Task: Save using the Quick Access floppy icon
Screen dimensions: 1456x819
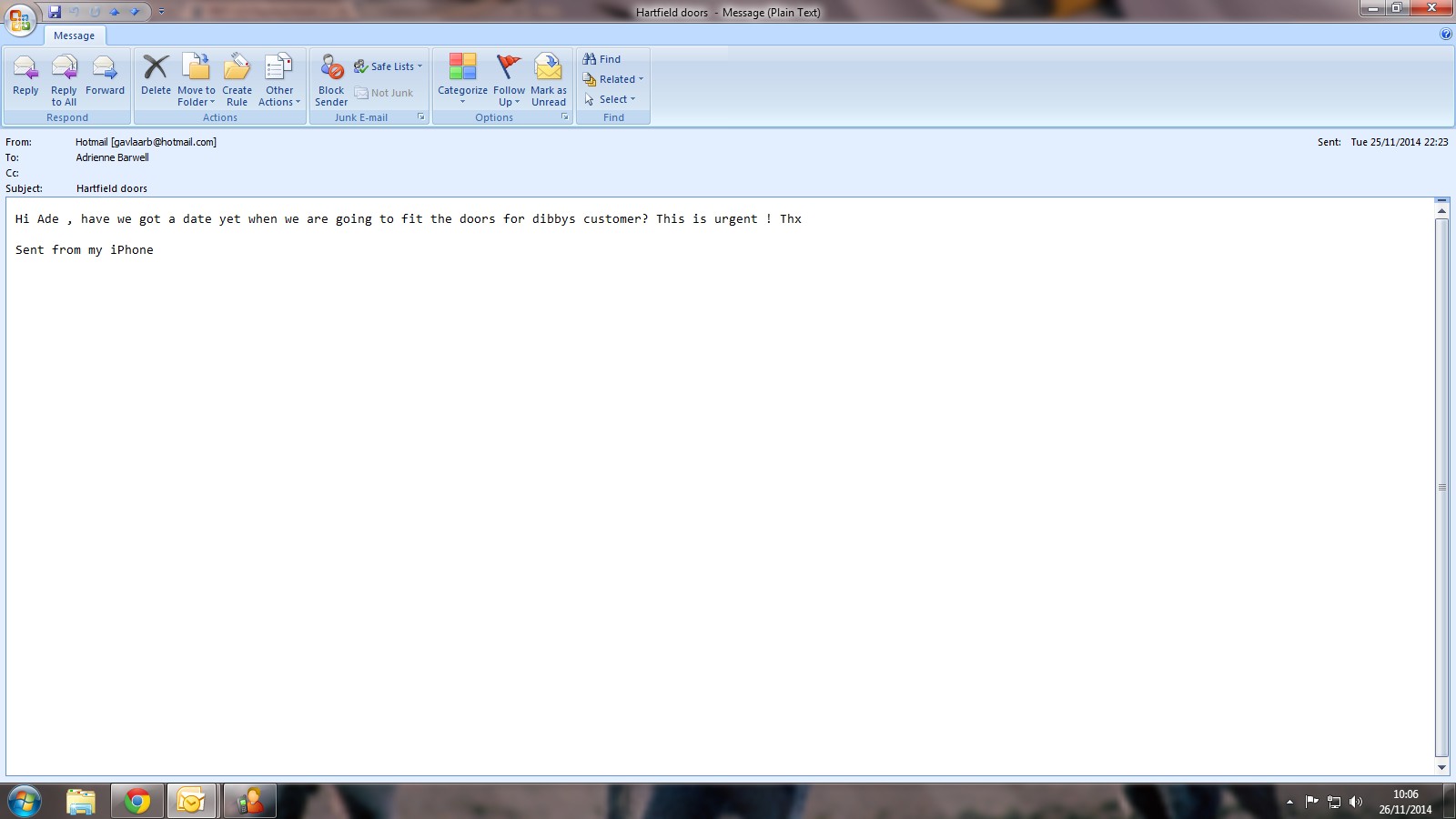Action: click(55, 12)
